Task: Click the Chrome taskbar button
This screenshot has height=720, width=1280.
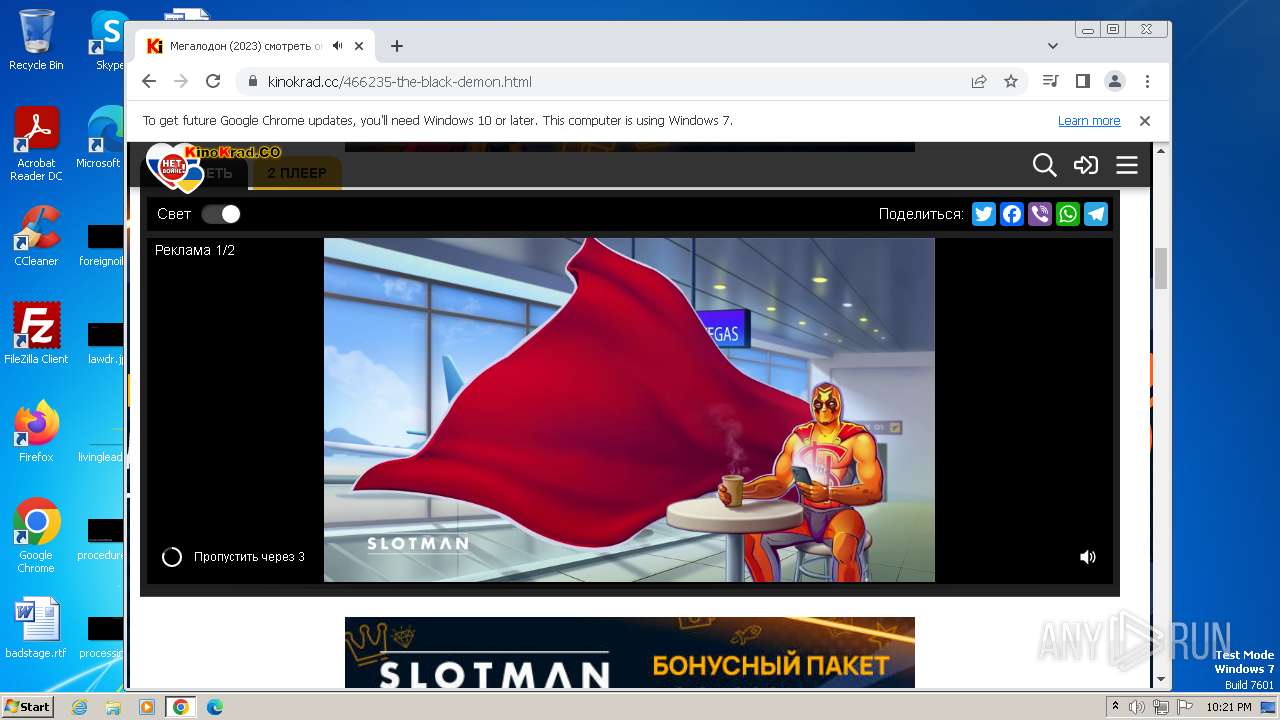Action: (180, 707)
